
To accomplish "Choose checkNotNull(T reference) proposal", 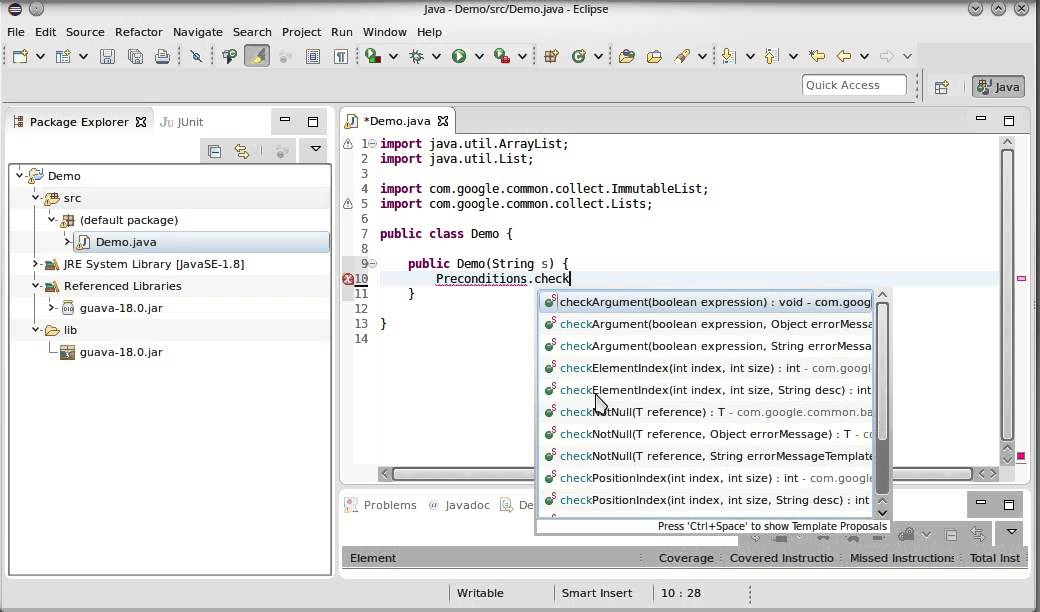I will point(708,412).
